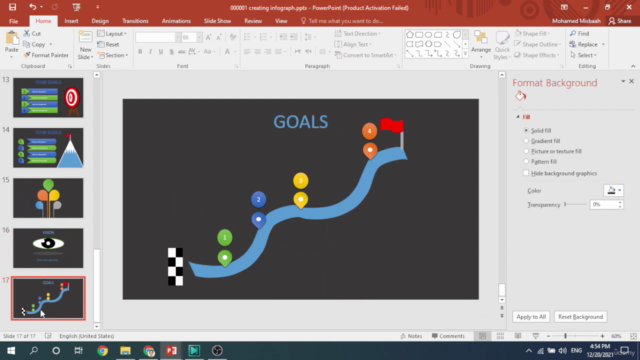This screenshot has width=640, height=360.
Task: Switch to the Insert tab
Action: pyautogui.click(x=71, y=21)
